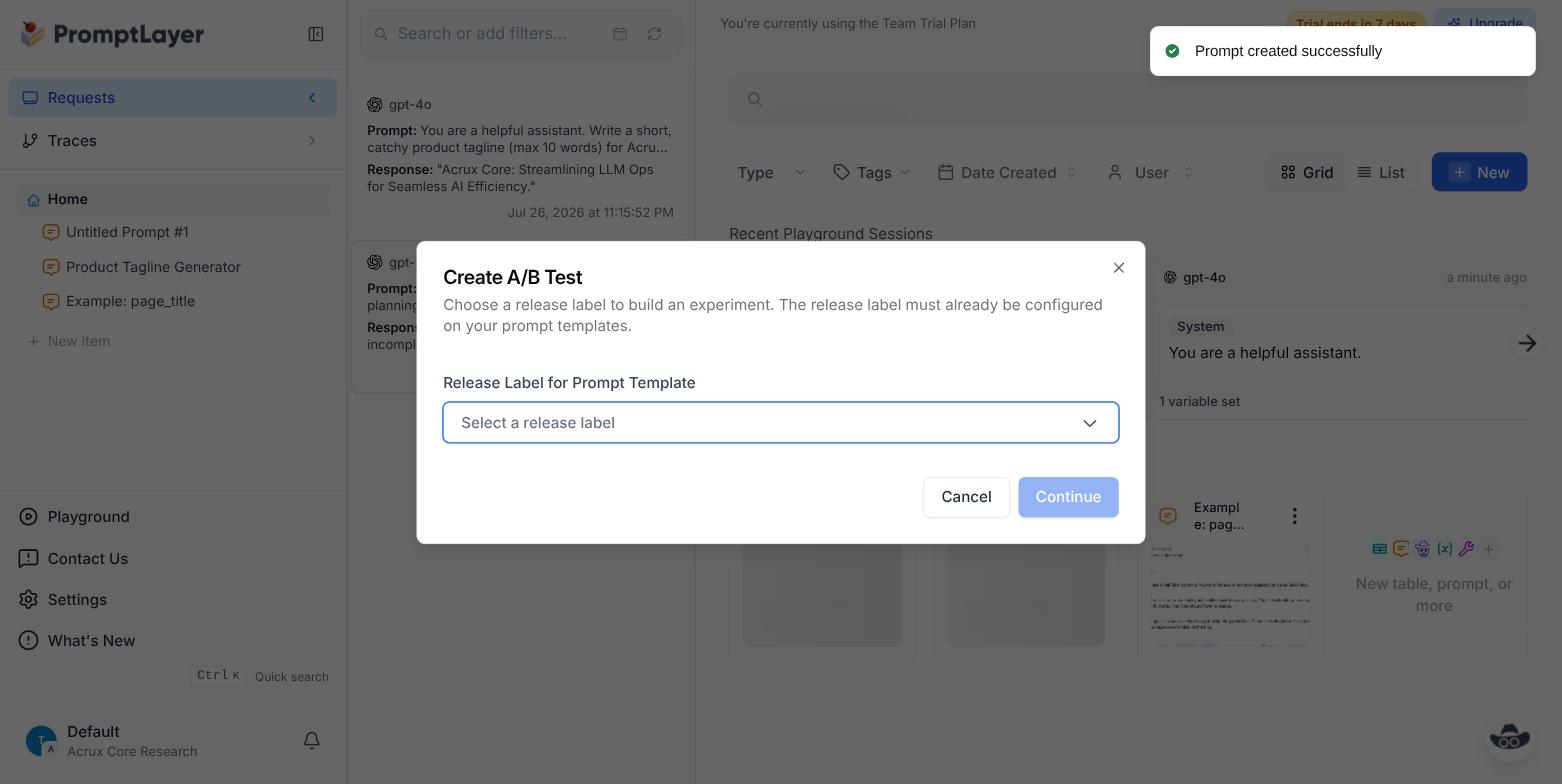Click the New button
The height and width of the screenshot is (784, 1562).
click(1479, 172)
